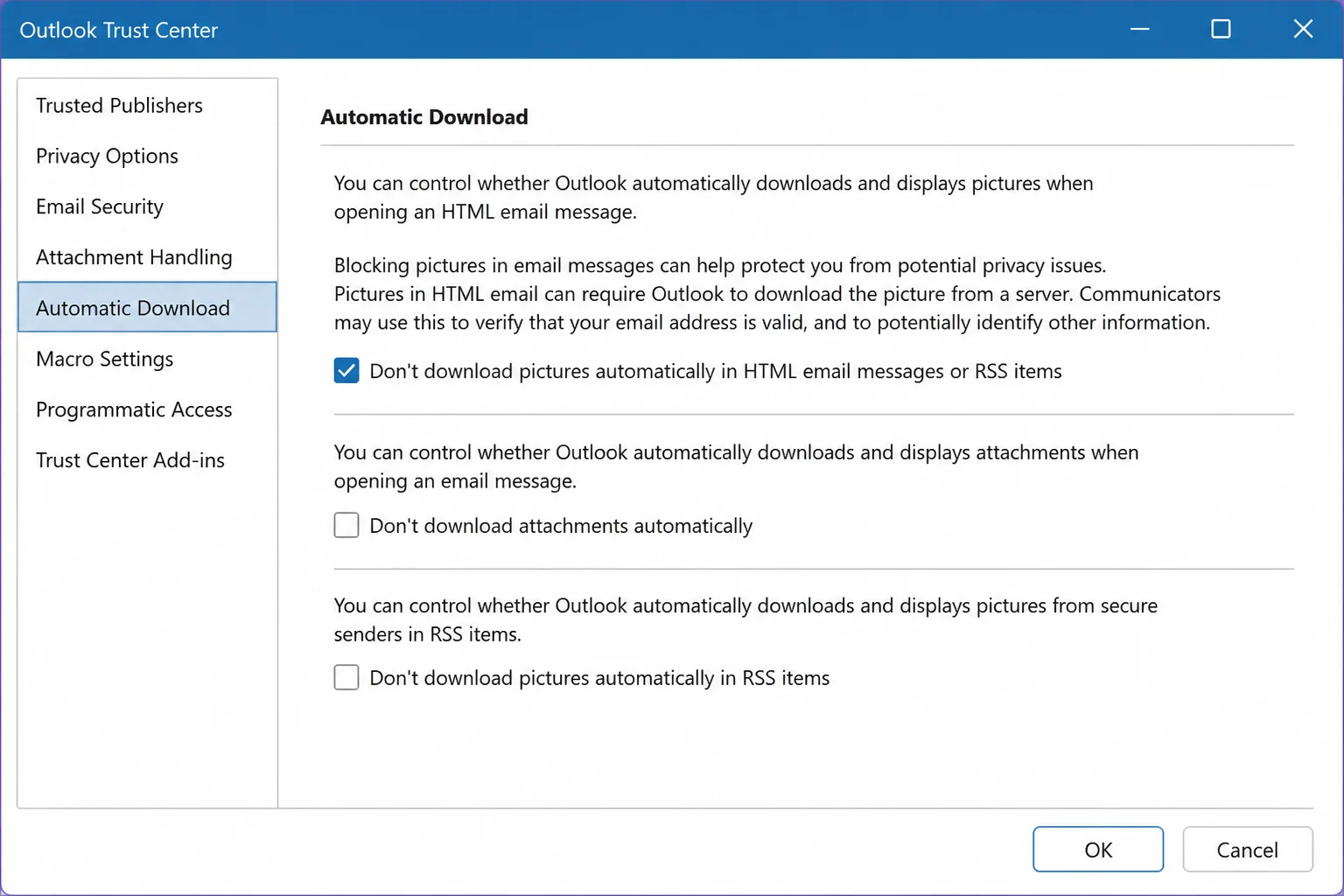Image resolution: width=1344 pixels, height=896 pixels.
Task: Click label Don't download attachments automatically
Action: tap(561, 526)
